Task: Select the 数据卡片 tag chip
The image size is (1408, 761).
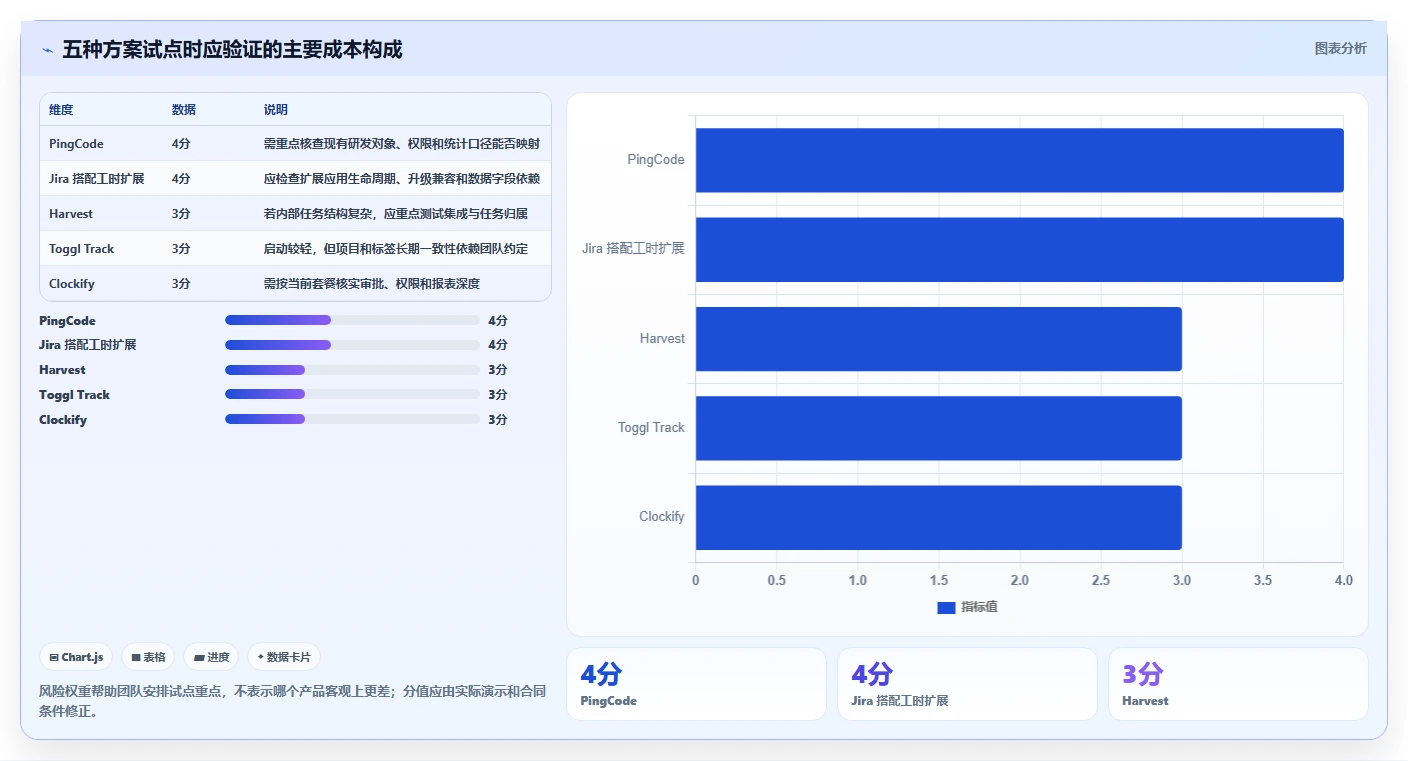Action: tap(284, 657)
